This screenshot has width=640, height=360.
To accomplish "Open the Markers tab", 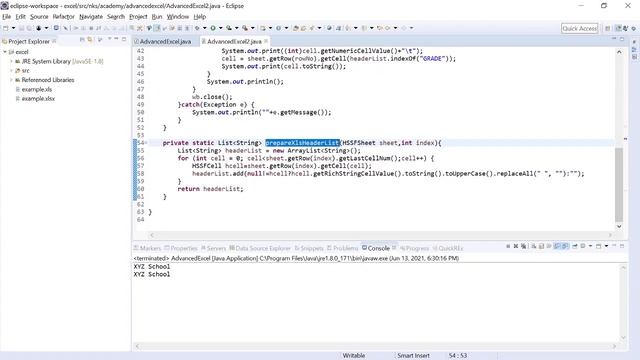I will coord(147,248).
